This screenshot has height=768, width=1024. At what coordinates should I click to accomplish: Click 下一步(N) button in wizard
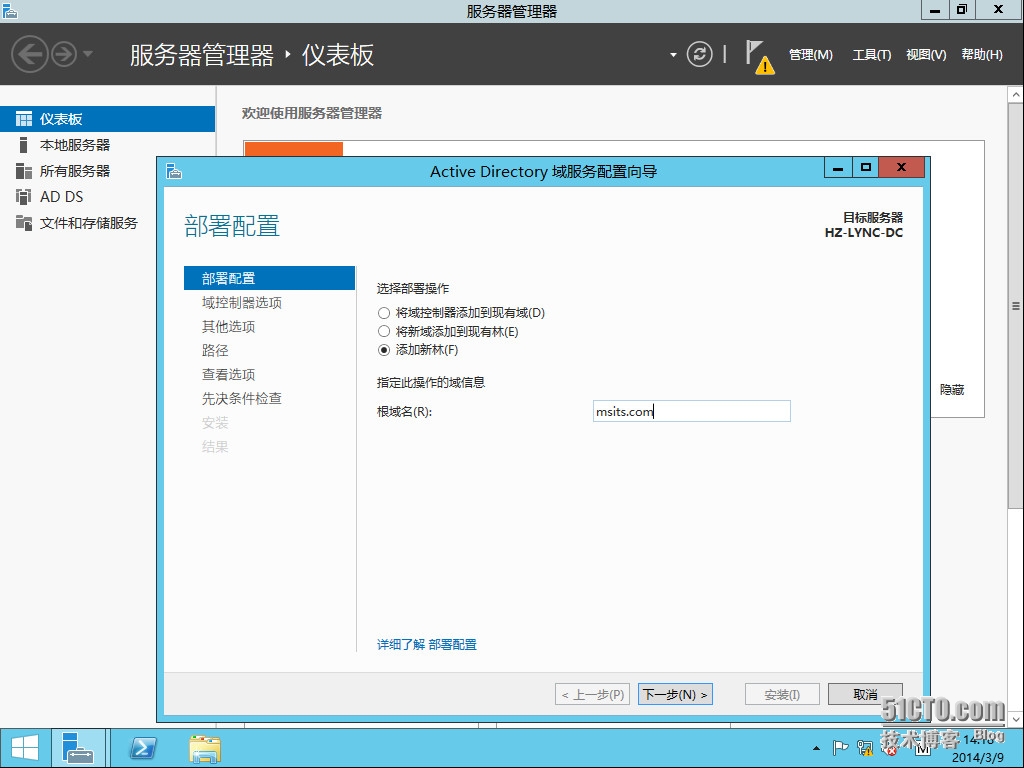pyautogui.click(x=675, y=694)
